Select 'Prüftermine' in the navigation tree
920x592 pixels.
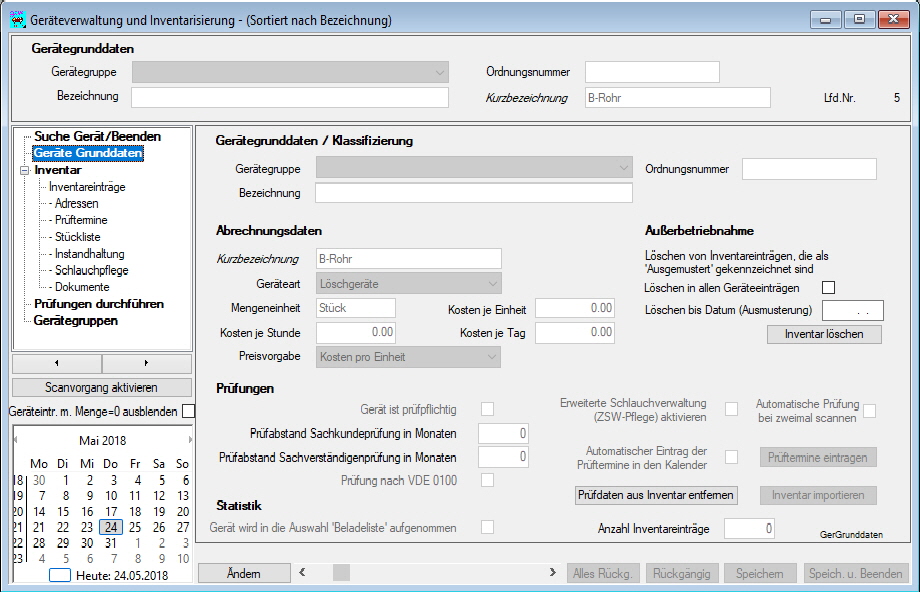tap(81, 220)
